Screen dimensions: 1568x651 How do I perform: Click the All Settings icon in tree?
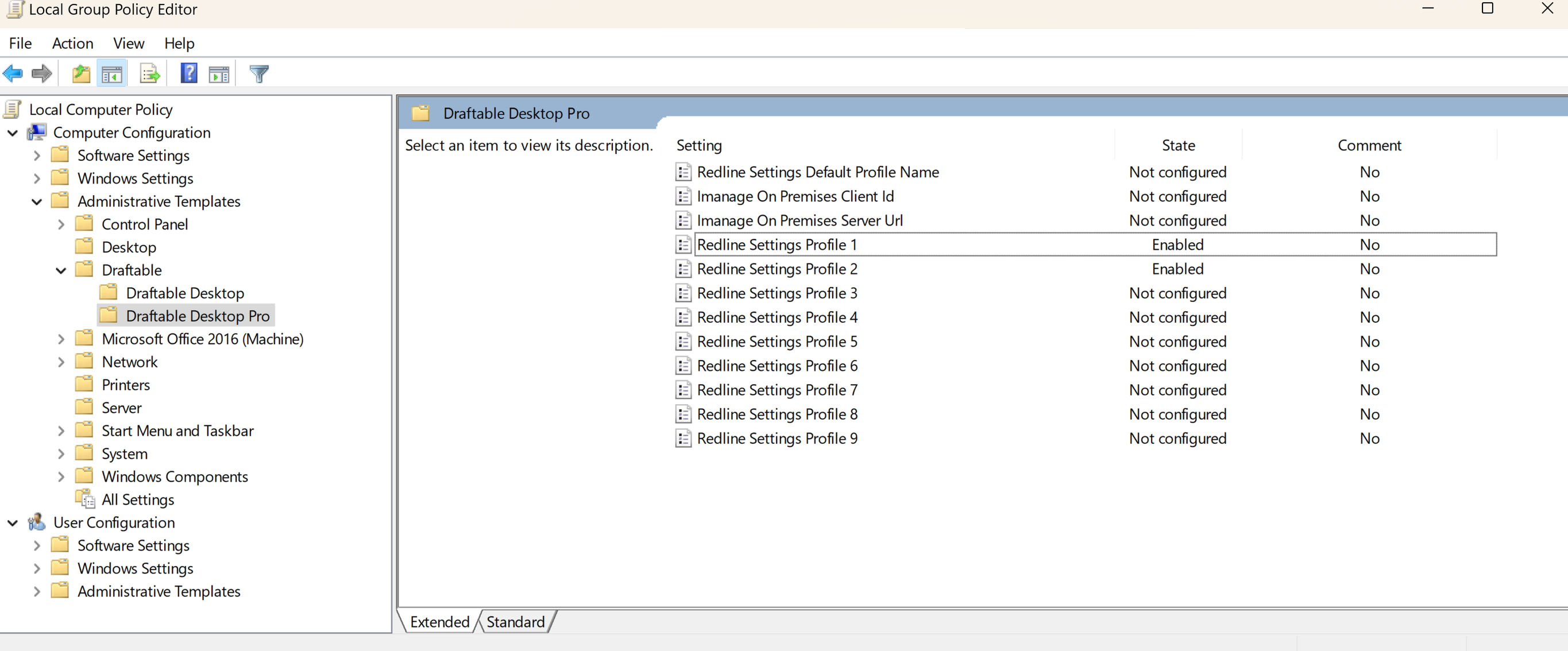click(85, 499)
